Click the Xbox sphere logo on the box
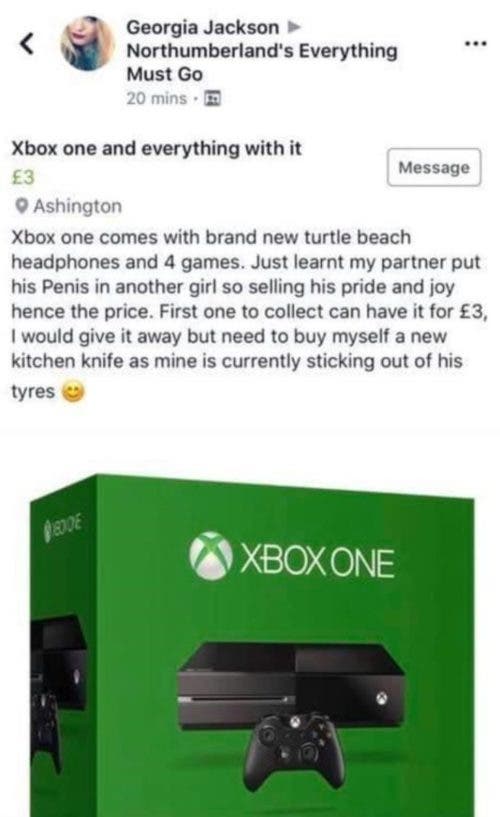Image resolution: width=500 pixels, height=817 pixels. [x=210, y=555]
